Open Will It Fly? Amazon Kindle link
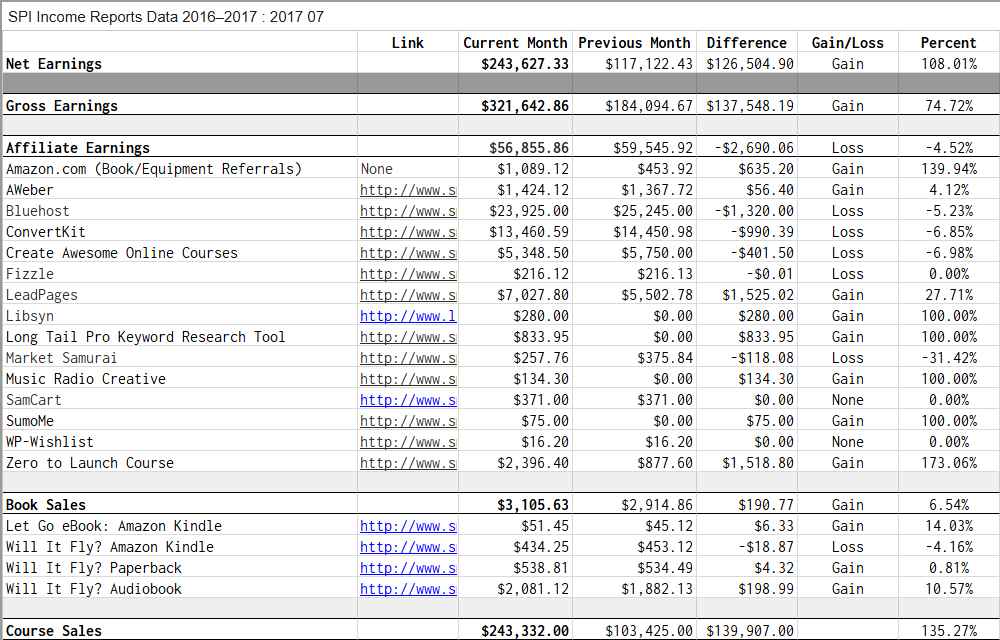This screenshot has width=1000, height=640. [x=408, y=548]
